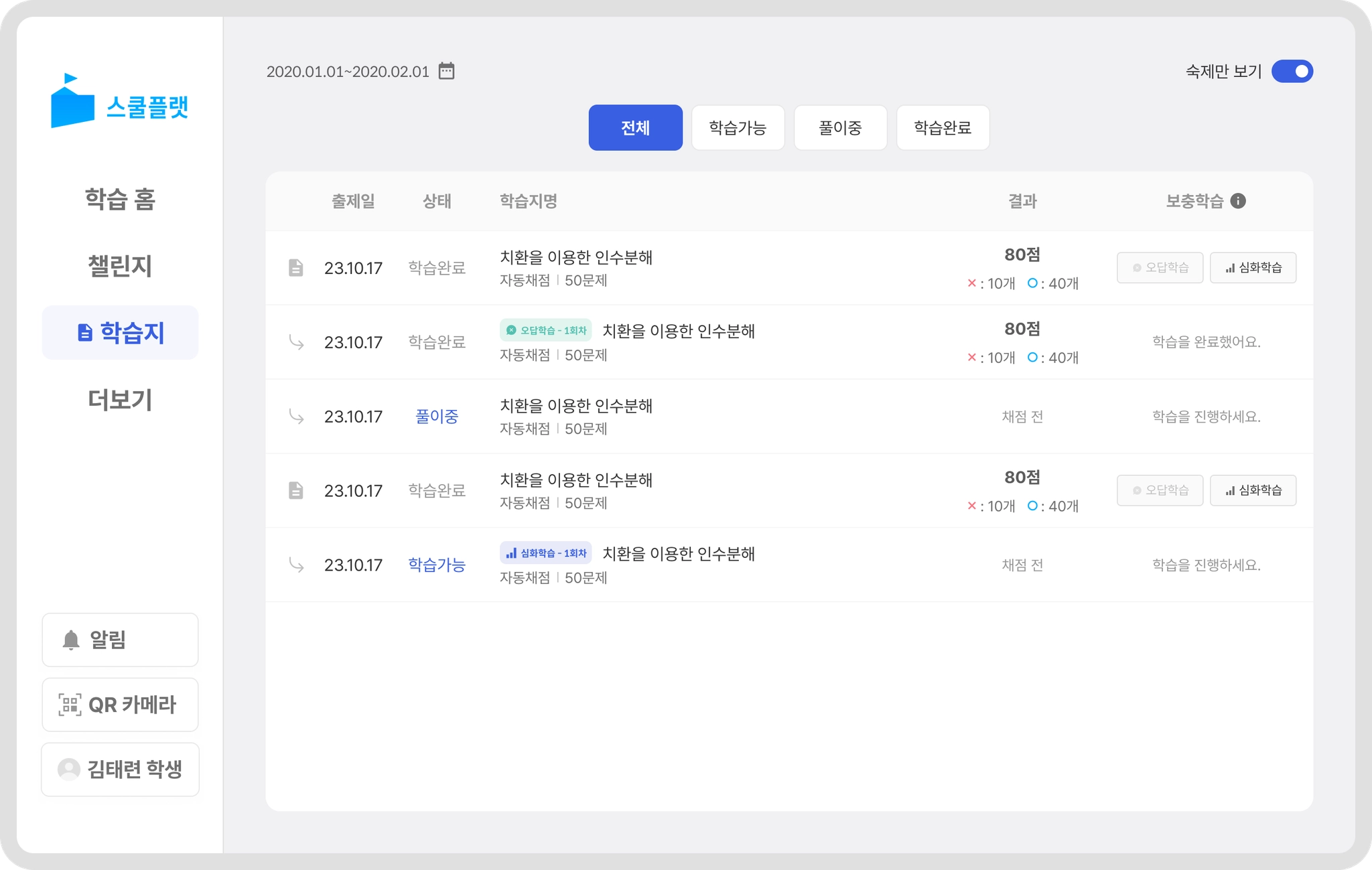Click the 김태련 학생 profile avatar
Viewport: 1372px width, 870px height.
click(x=69, y=770)
